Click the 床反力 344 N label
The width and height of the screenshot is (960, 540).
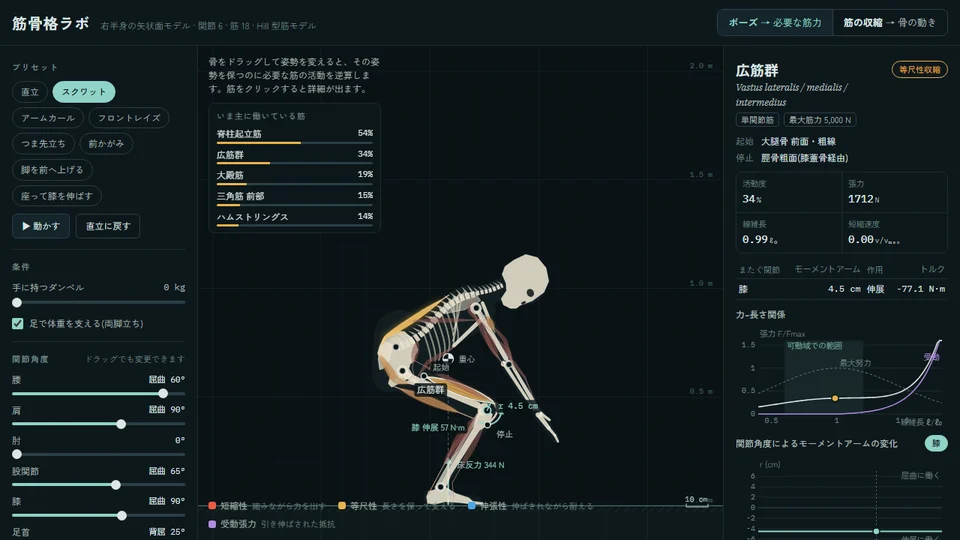tap(481, 465)
